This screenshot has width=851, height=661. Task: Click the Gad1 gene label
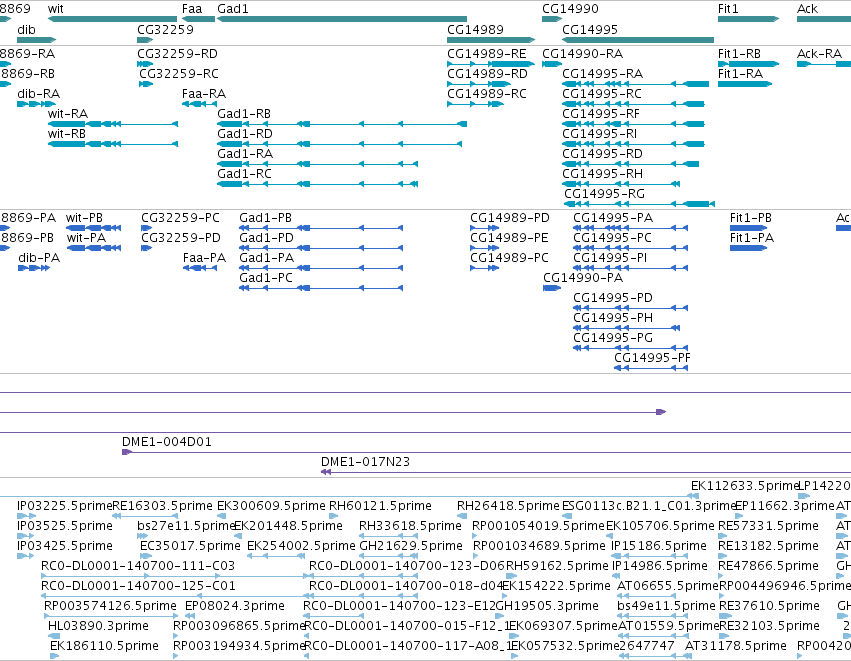coord(233,9)
